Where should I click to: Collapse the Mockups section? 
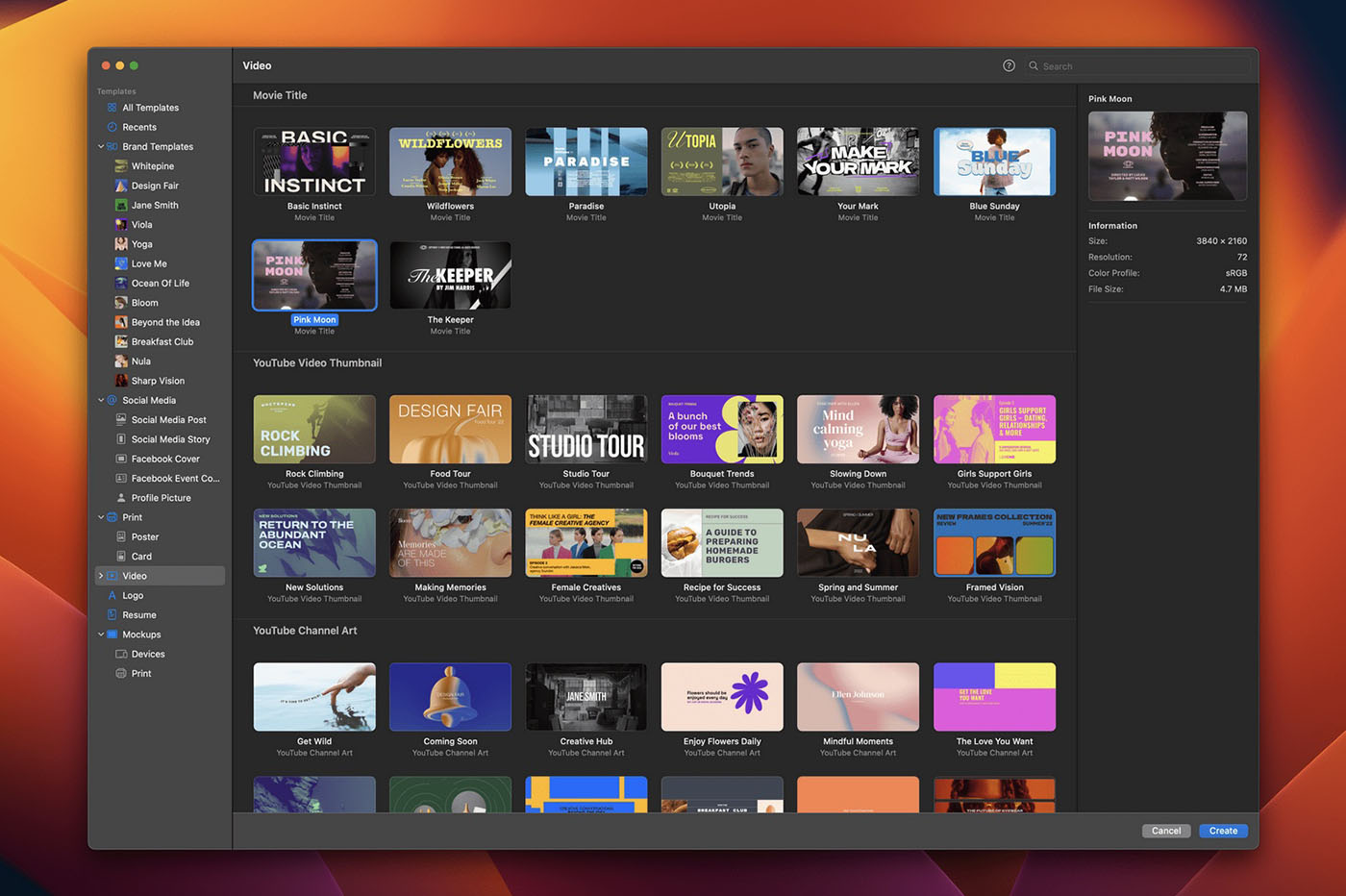pos(101,635)
